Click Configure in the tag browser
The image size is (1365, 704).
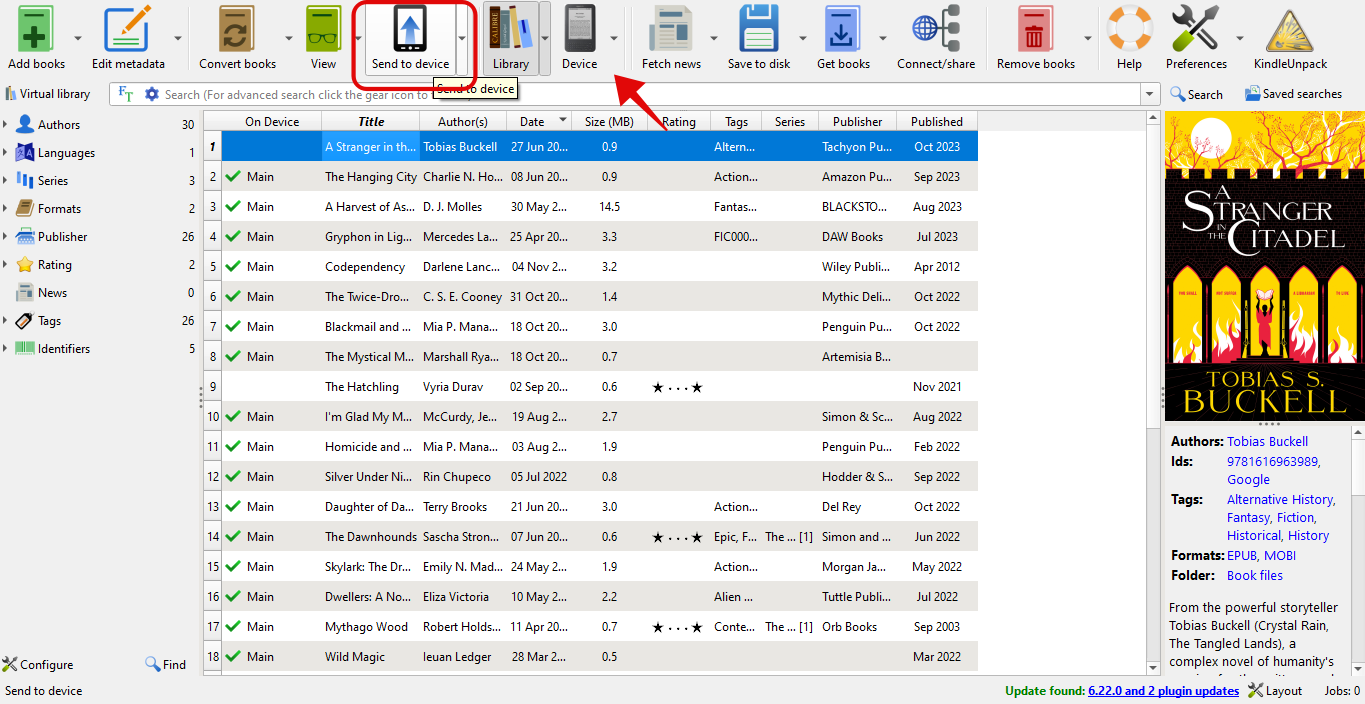(x=38, y=664)
